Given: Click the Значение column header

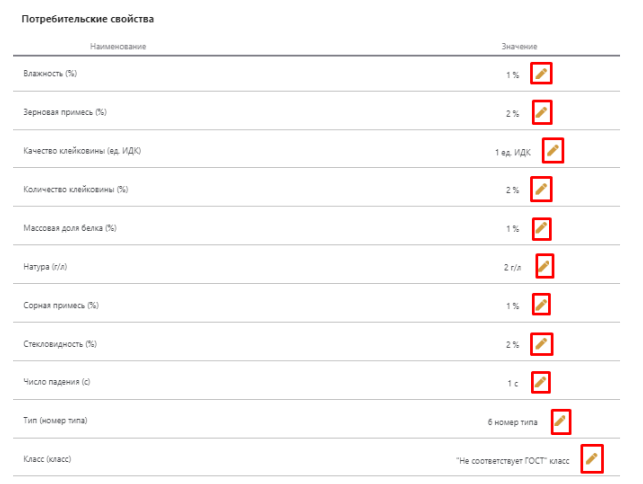Looking at the screenshot, I should tap(519, 47).
